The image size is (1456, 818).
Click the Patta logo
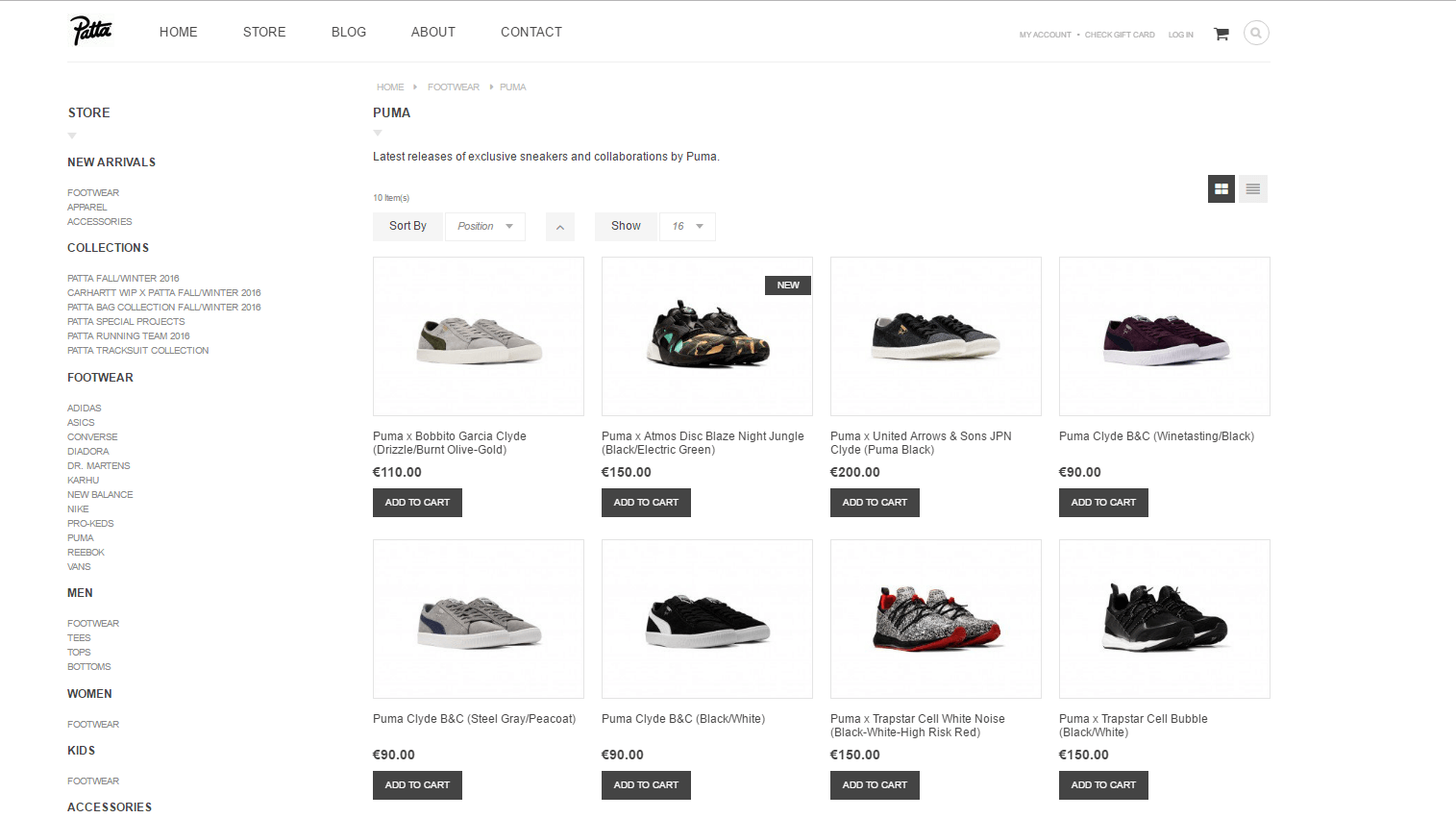91,31
